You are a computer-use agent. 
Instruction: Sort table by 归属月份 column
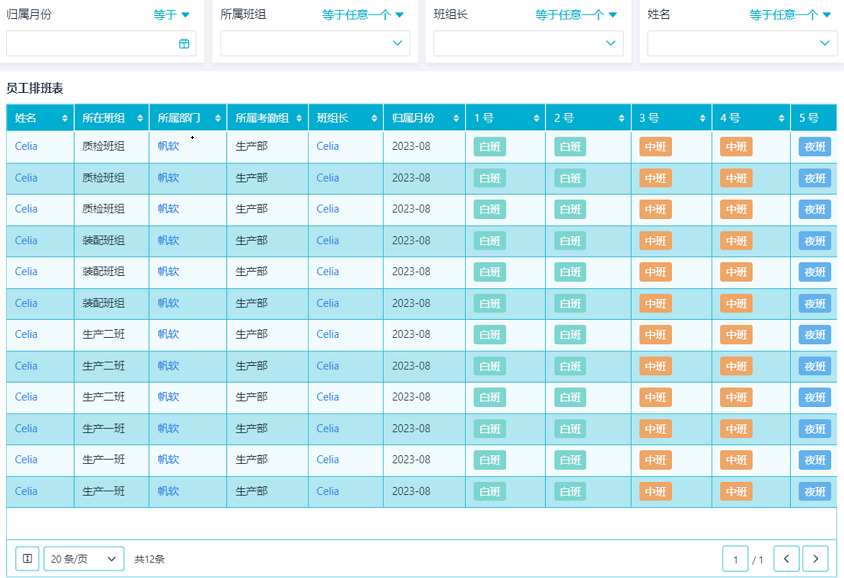456,118
